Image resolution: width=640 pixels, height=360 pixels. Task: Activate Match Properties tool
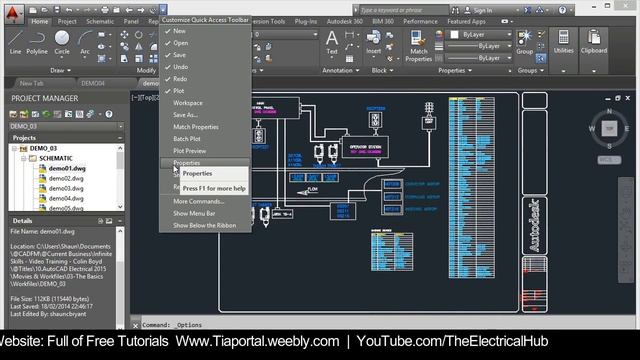tap(418, 46)
